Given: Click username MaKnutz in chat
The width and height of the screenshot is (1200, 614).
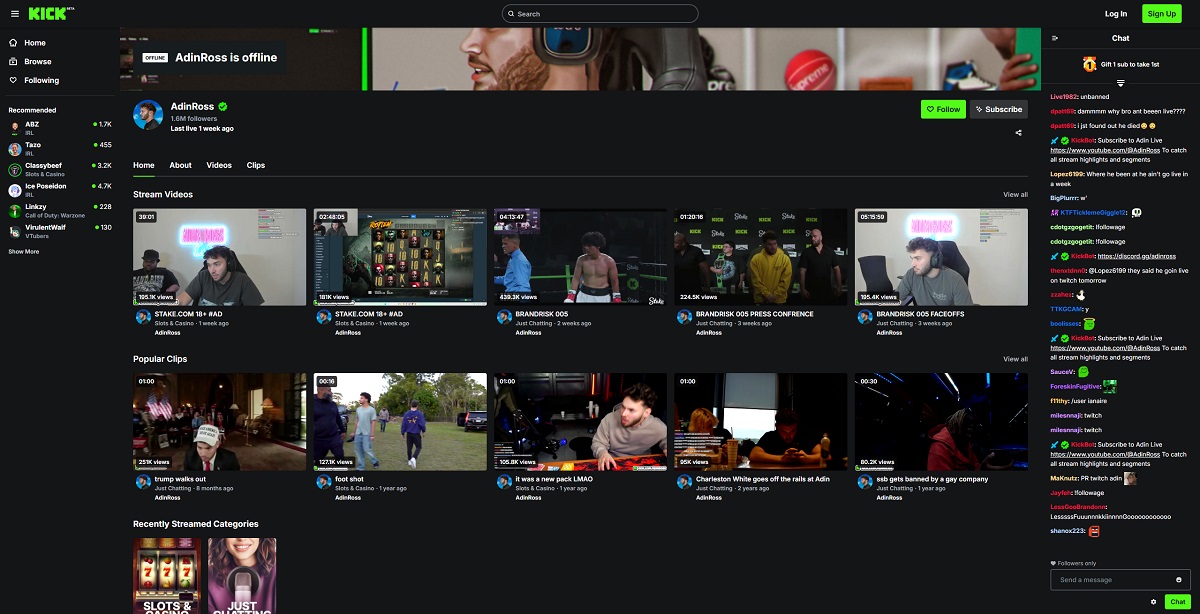Looking at the screenshot, I should (1064, 478).
